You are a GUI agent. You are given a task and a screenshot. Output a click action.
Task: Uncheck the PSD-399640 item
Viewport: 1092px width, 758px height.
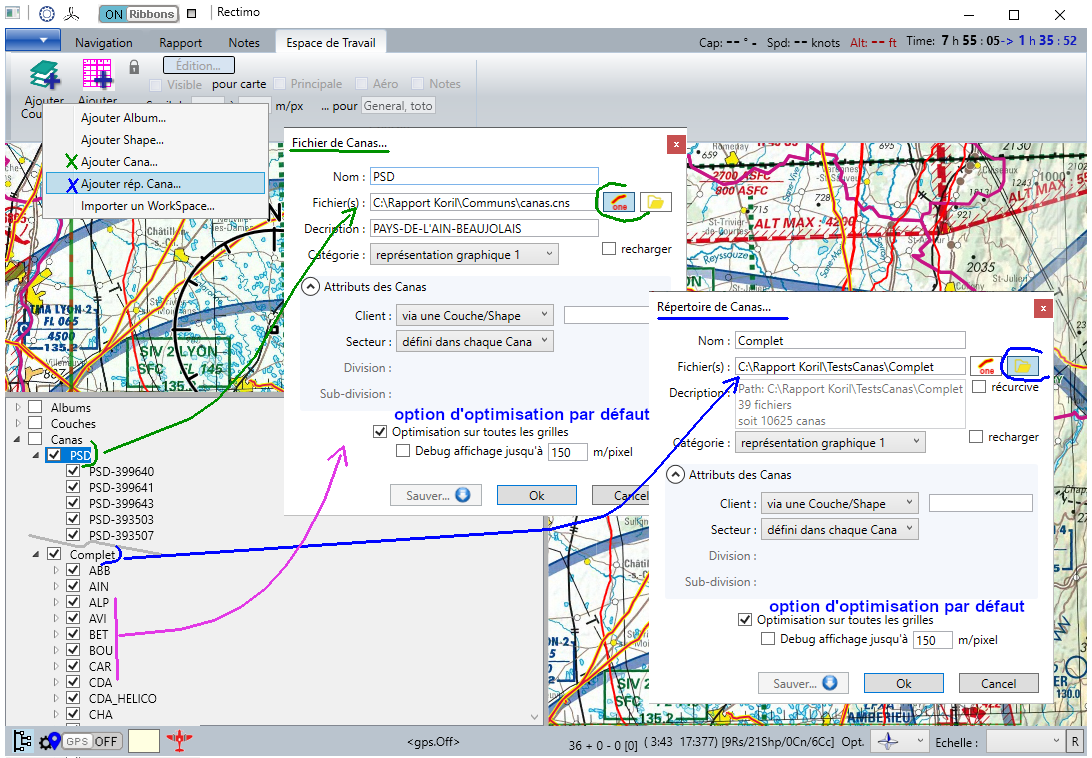(73, 471)
